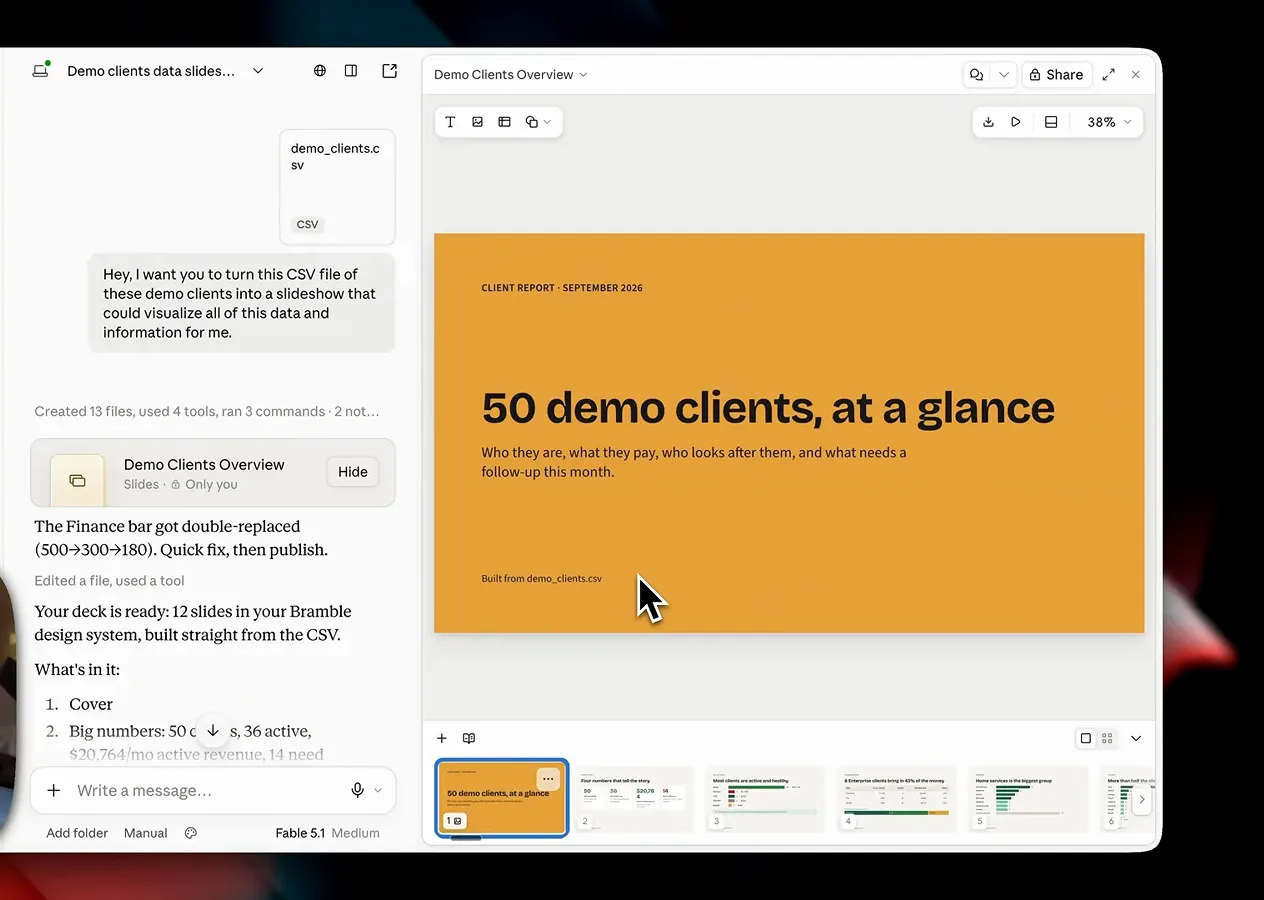Open the slide templates book icon
The height and width of the screenshot is (900, 1264).
coord(468,738)
